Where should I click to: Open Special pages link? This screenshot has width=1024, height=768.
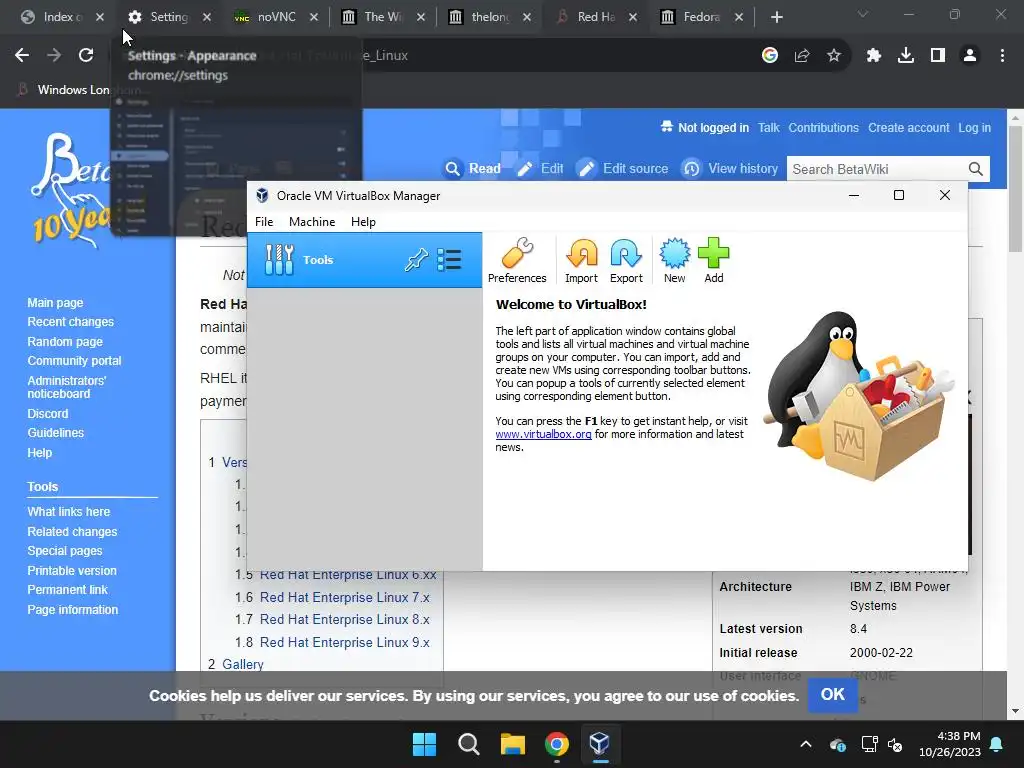point(65,551)
